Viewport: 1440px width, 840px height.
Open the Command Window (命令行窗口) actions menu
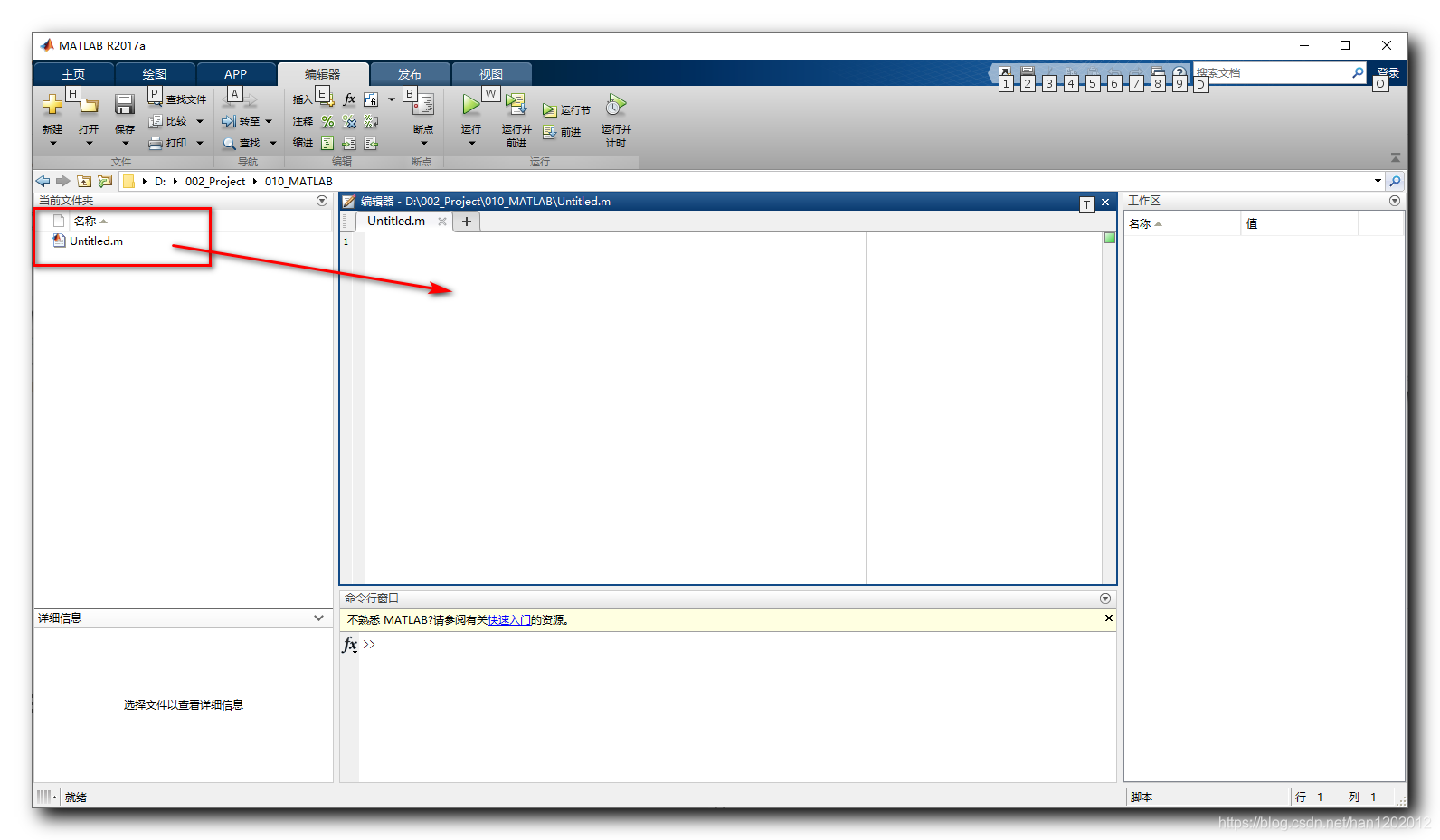point(1104,599)
